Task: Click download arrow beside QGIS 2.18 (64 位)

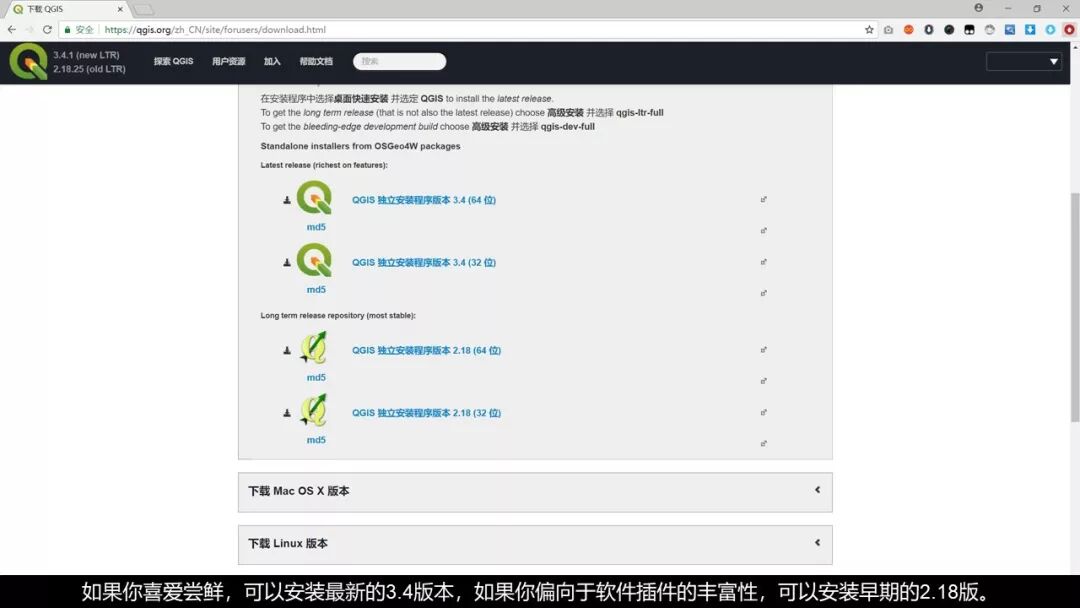Action: (287, 350)
